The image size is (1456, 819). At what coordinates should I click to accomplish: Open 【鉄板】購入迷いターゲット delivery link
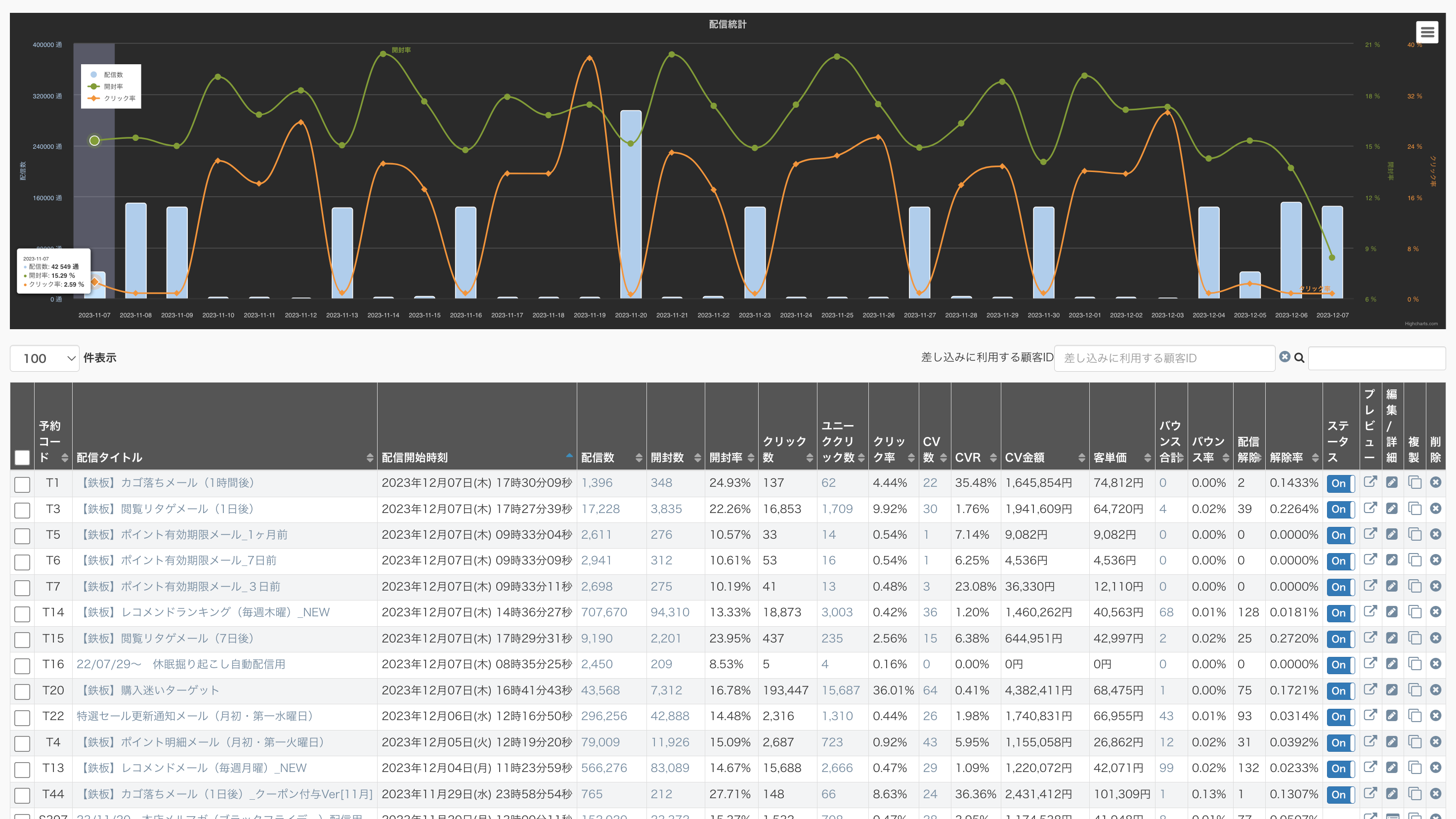148,690
